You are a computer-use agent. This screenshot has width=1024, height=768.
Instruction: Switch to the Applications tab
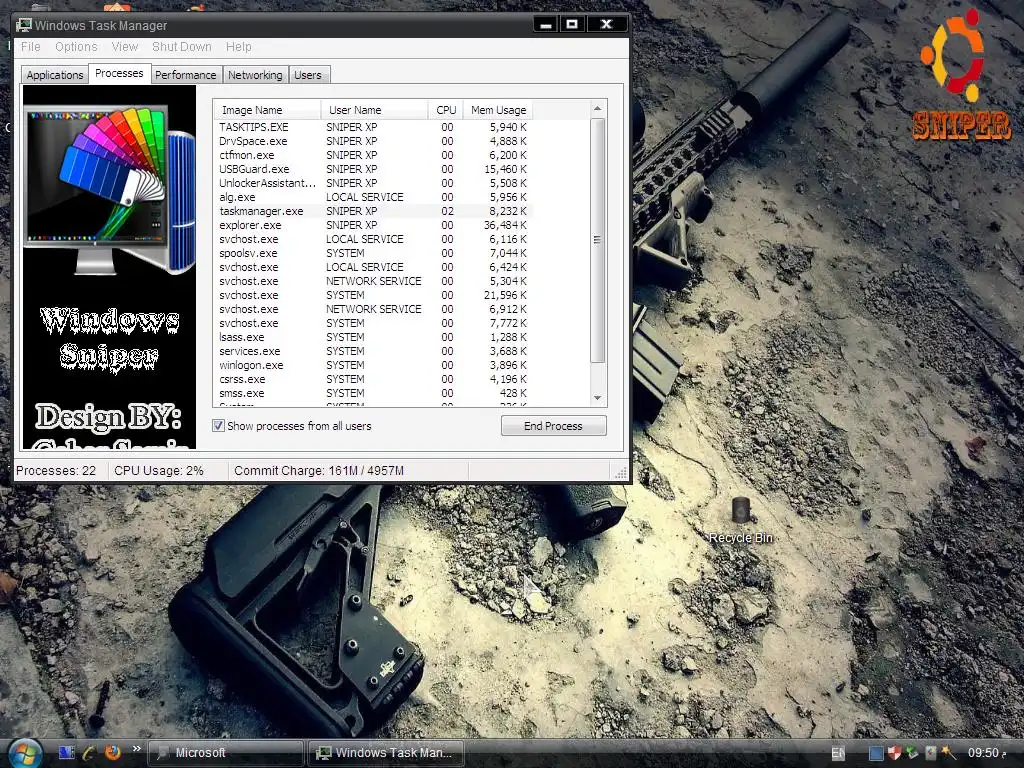(55, 75)
